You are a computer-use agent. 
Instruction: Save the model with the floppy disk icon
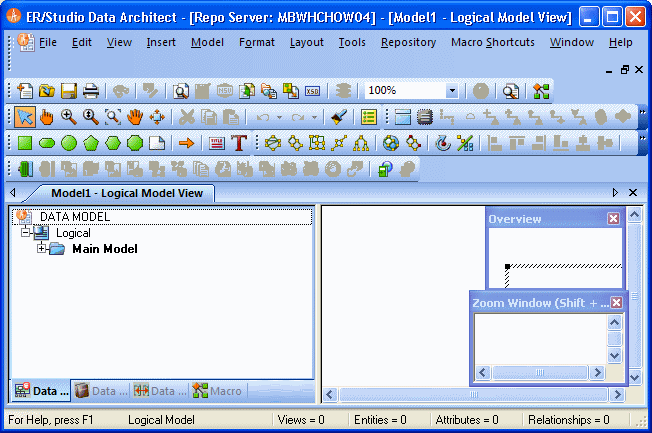point(69,91)
